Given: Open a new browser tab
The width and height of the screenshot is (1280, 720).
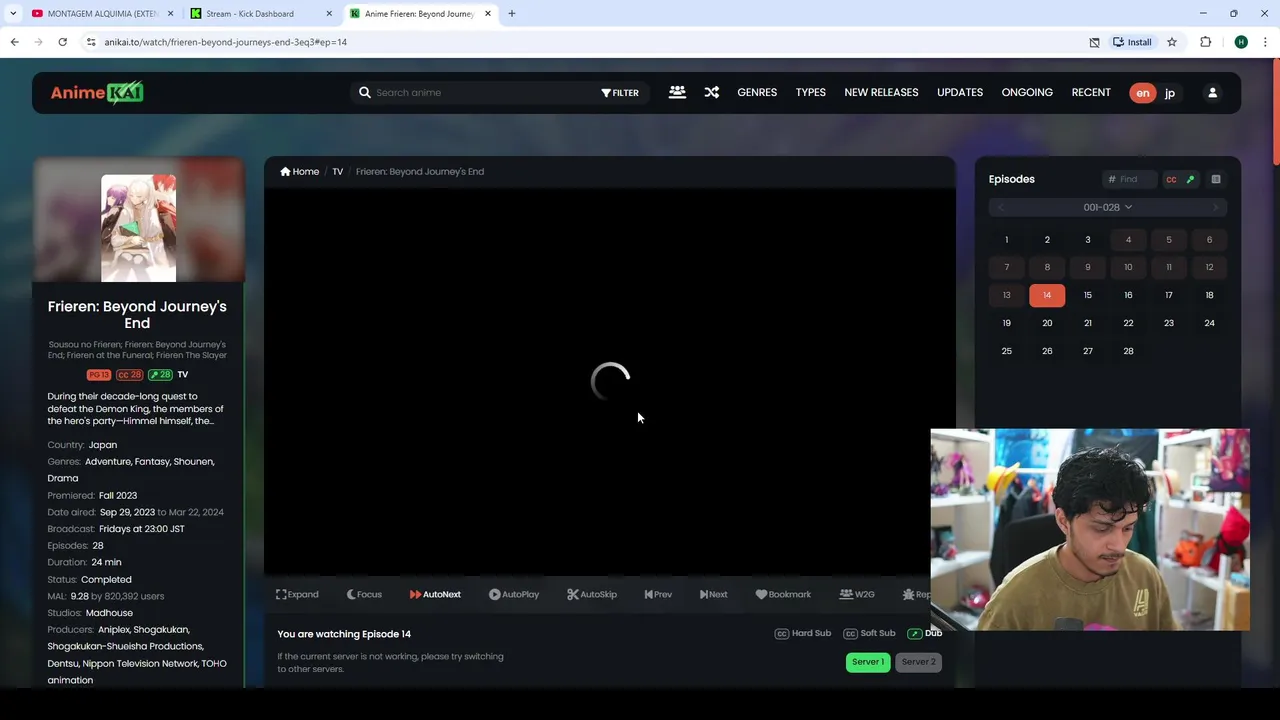Looking at the screenshot, I should 512,14.
